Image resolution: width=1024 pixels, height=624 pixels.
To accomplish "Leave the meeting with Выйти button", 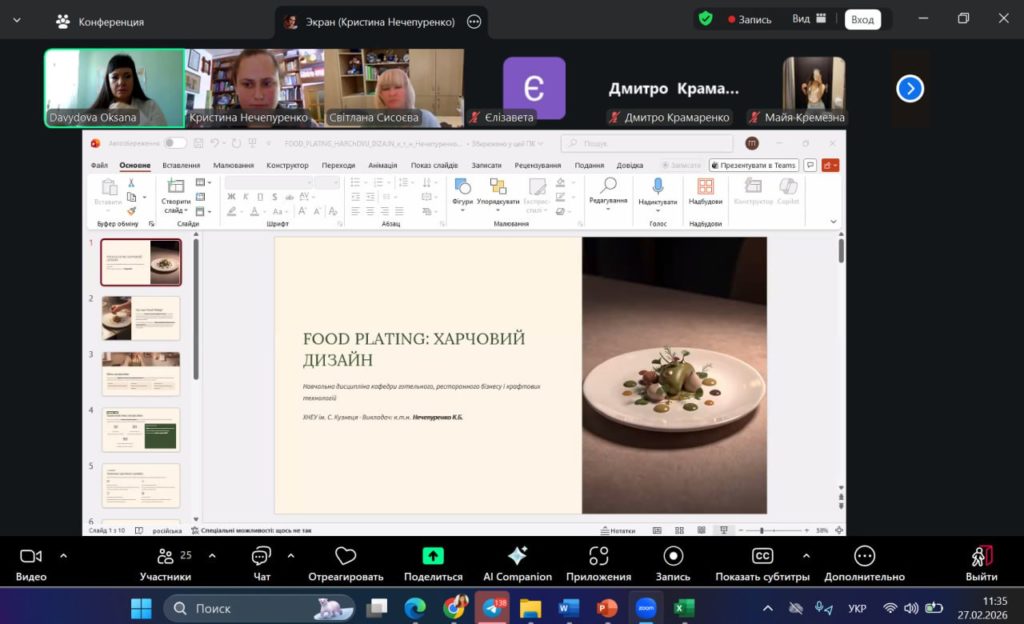I will [x=981, y=562].
